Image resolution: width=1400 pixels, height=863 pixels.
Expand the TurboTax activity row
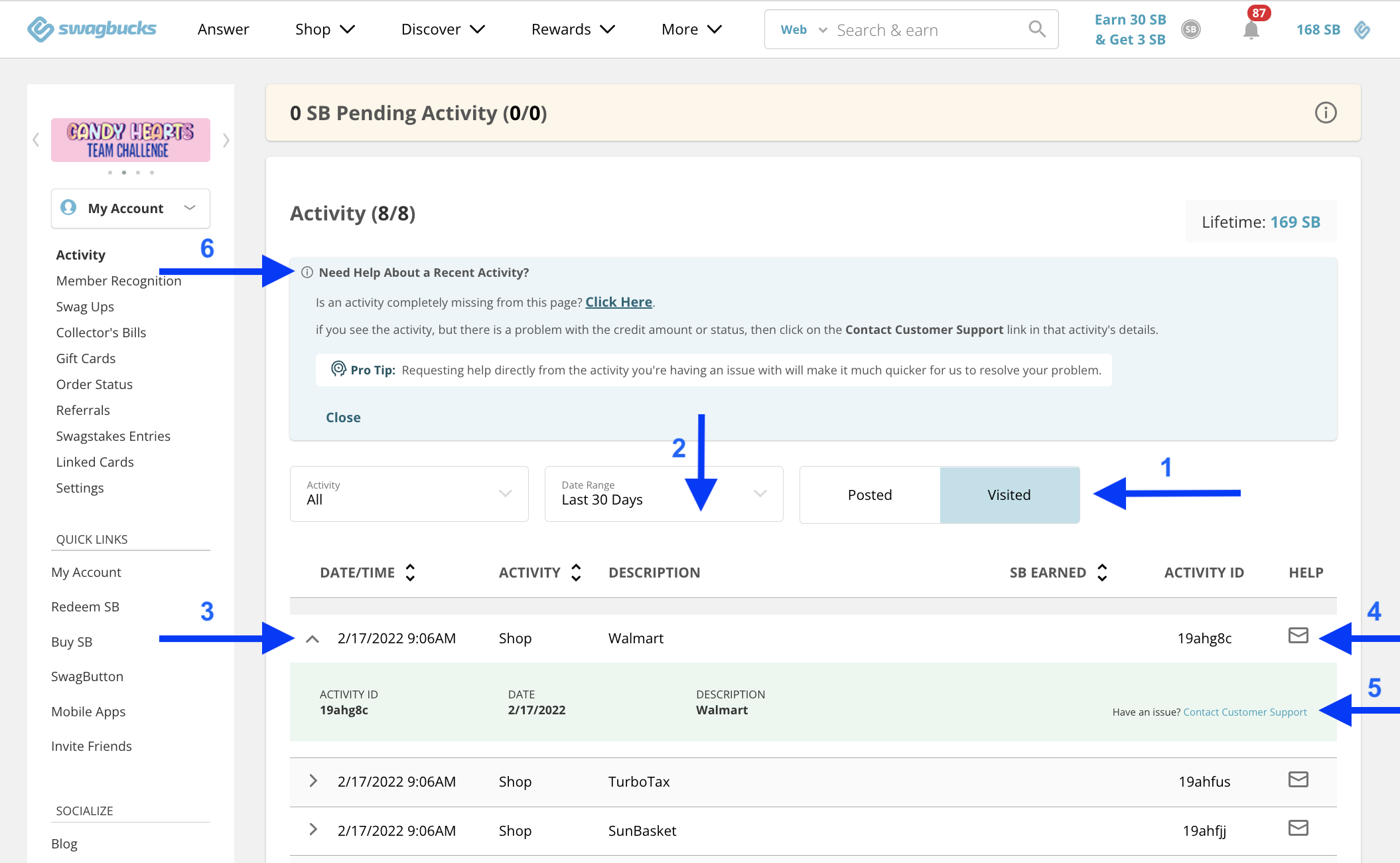click(x=313, y=781)
